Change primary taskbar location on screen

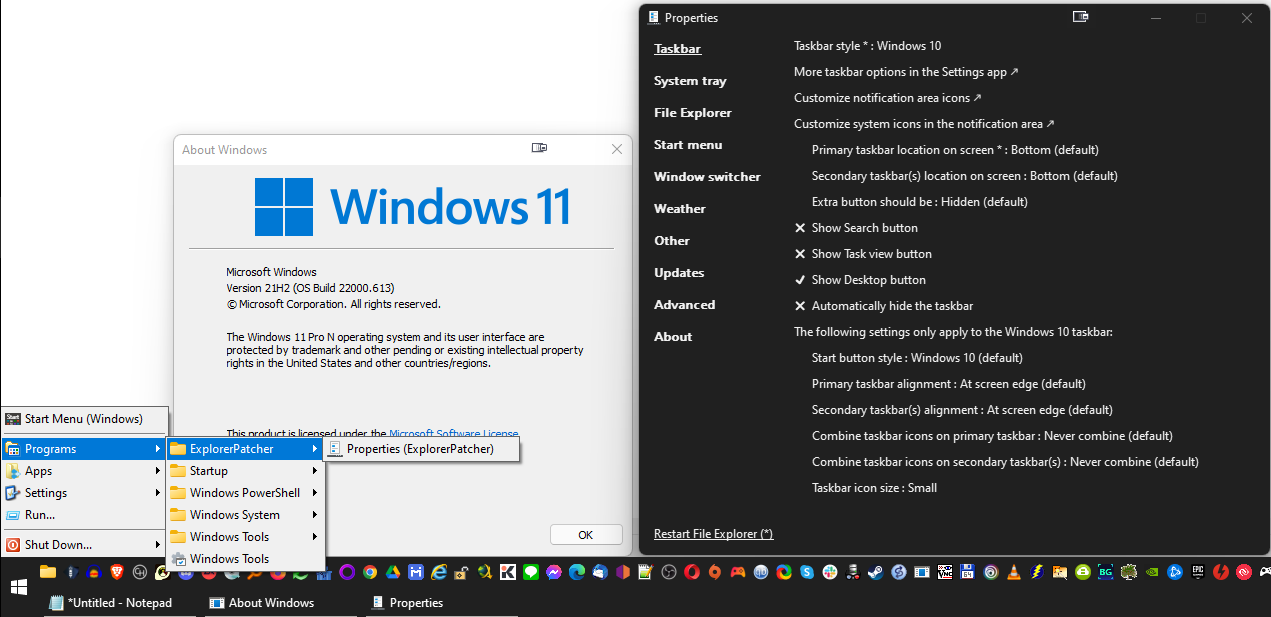955,150
